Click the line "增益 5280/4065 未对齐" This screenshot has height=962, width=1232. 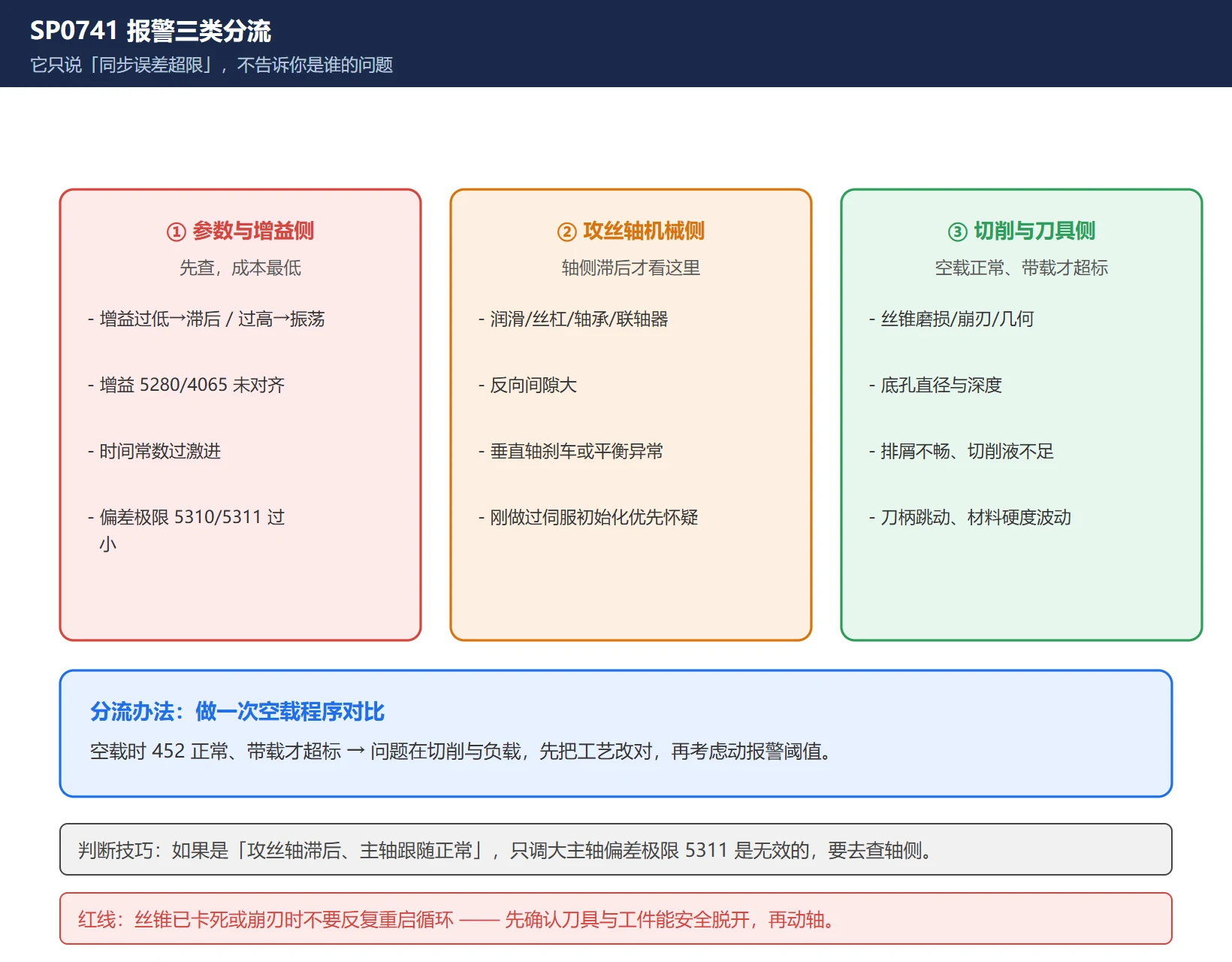tap(186, 386)
